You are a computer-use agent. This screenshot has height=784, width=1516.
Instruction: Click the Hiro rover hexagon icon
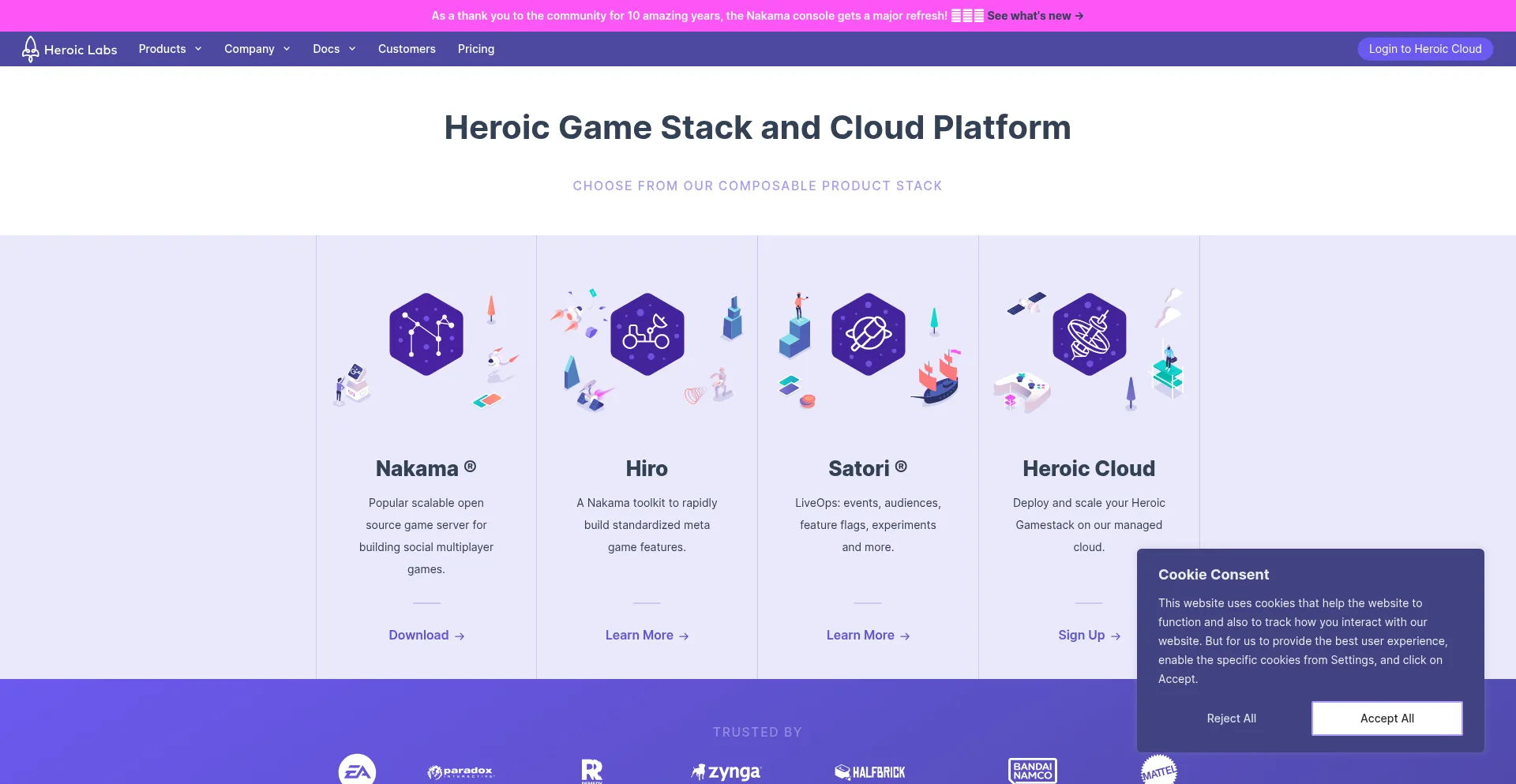coord(647,334)
